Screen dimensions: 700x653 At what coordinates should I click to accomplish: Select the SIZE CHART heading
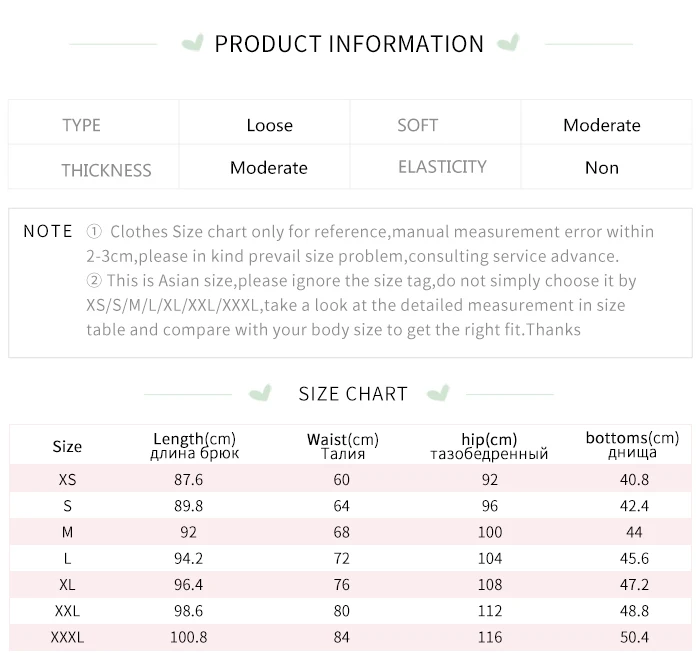point(353,394)
